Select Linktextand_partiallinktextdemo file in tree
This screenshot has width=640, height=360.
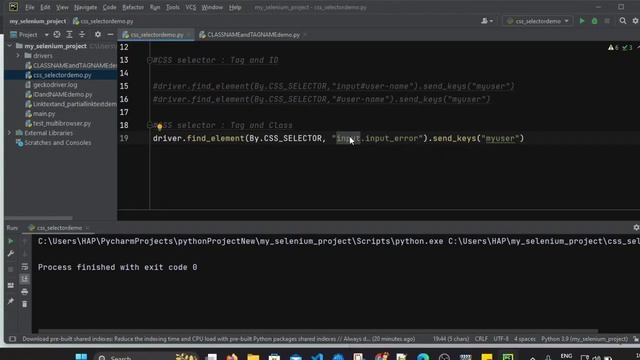(71, 104)
